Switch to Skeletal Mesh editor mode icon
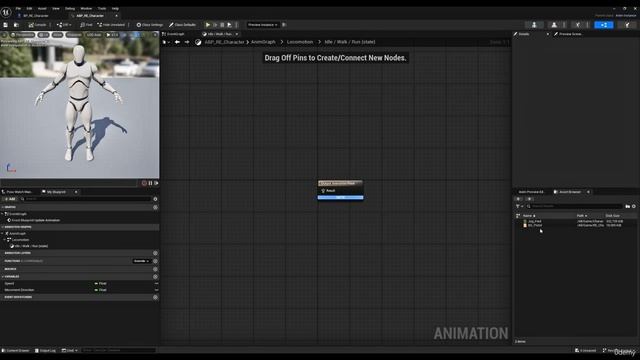The width and height of the screenshot is (640, 360). tap(554, 25)
